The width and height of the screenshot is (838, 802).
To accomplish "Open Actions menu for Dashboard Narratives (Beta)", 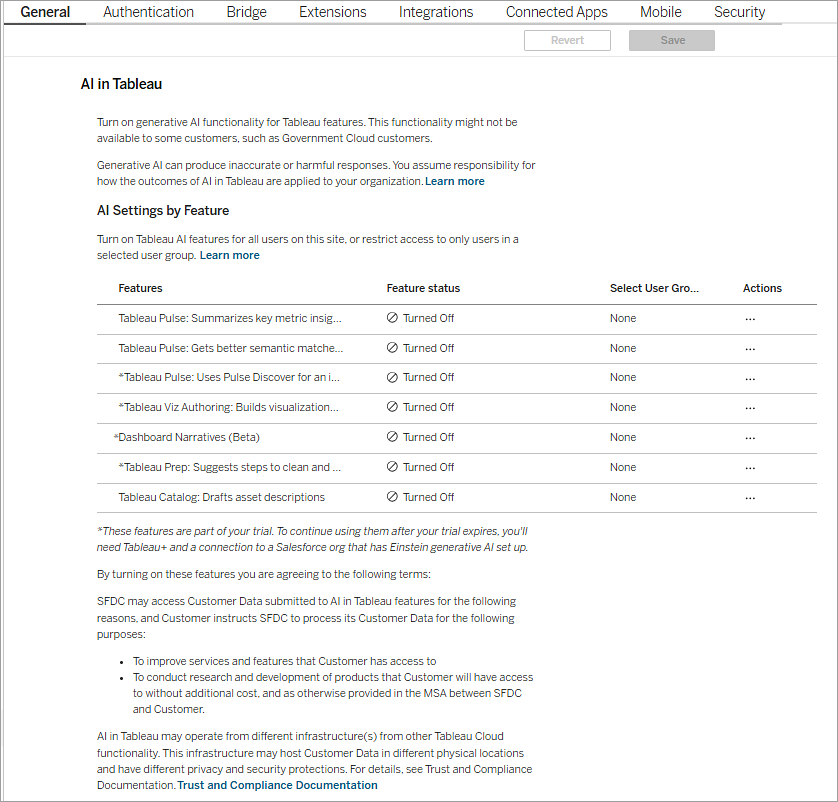I will (751, 437).
